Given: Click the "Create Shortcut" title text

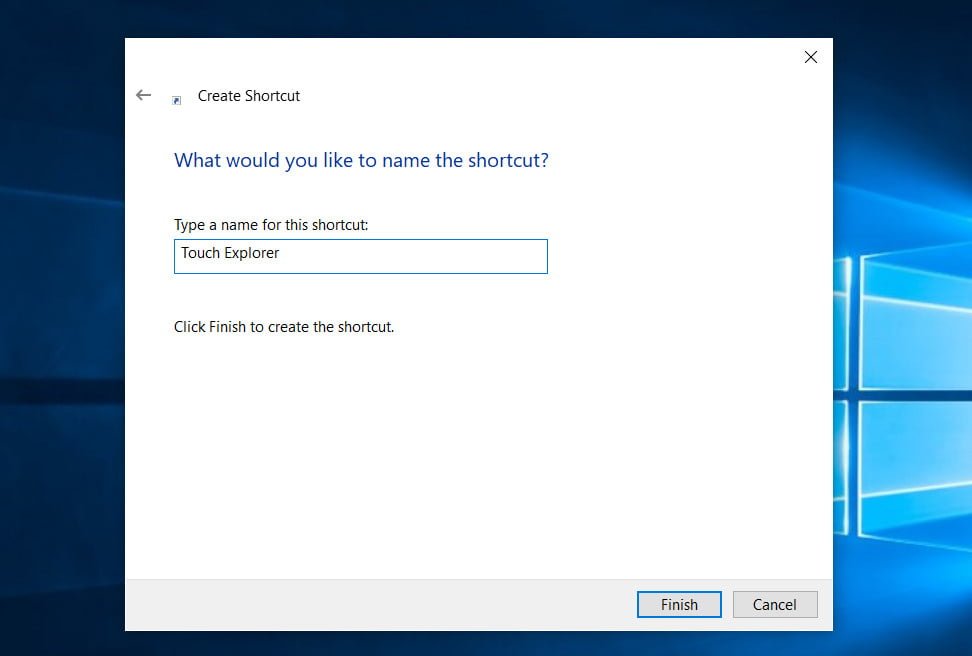Looking at the screenshot, I should 249,96.
